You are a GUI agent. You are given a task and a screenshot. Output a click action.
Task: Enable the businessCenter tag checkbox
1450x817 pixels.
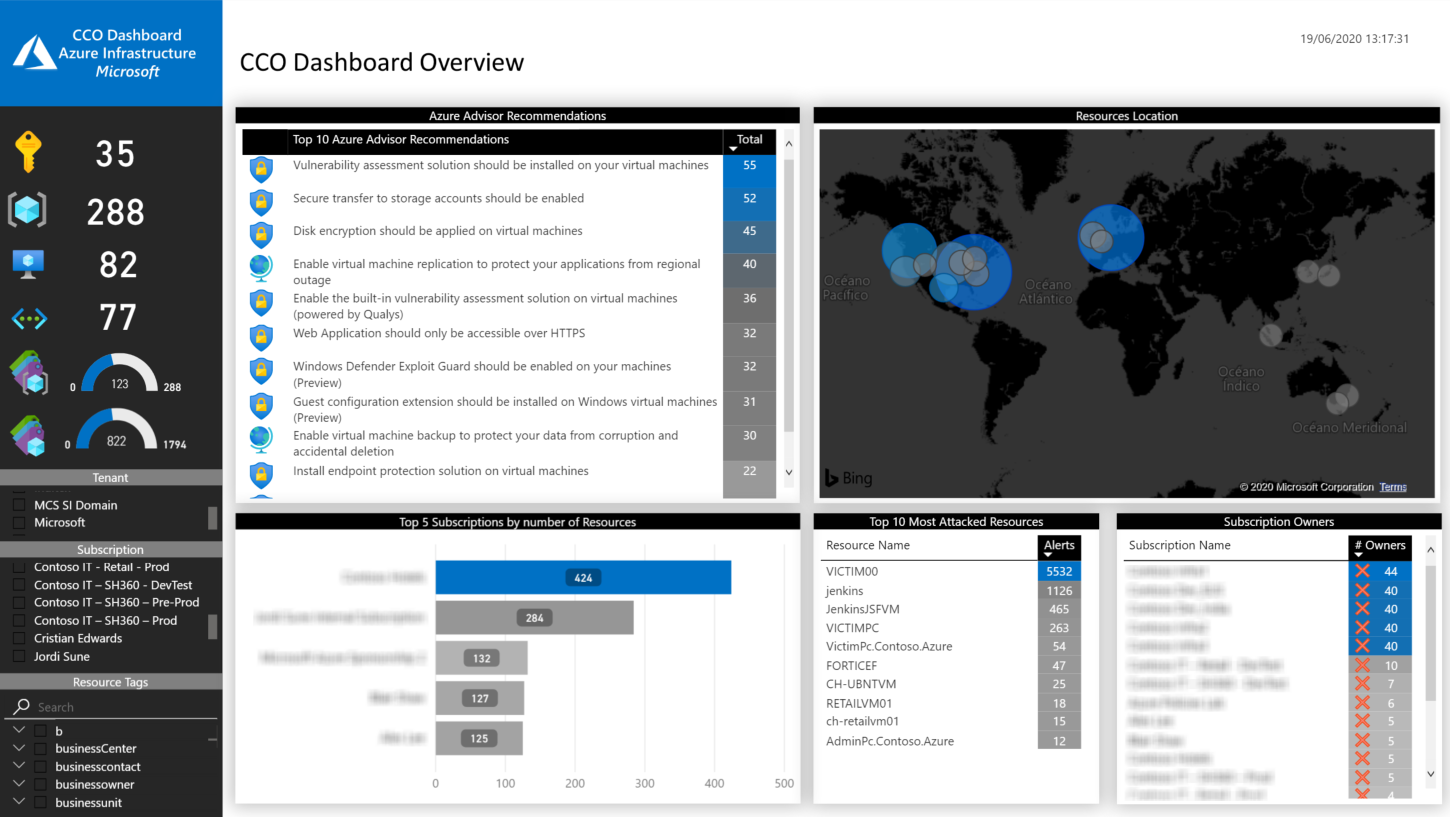[41, 748]
